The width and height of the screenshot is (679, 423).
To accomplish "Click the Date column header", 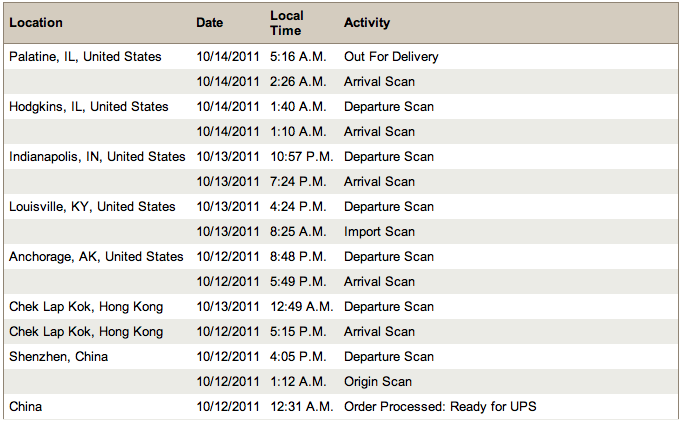I will 210,23.
